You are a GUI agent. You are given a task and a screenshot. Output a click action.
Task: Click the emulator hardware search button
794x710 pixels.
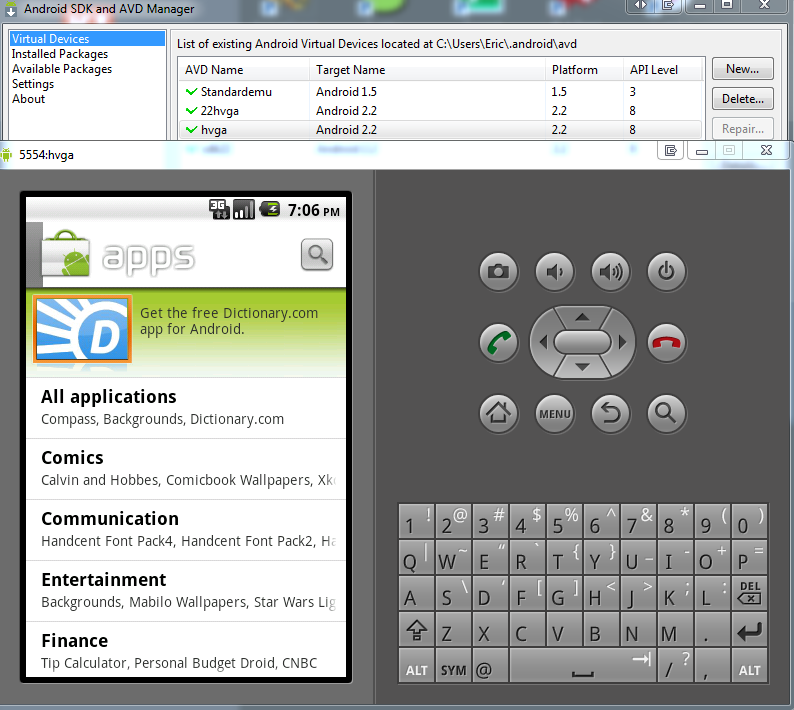coord(666,414)
